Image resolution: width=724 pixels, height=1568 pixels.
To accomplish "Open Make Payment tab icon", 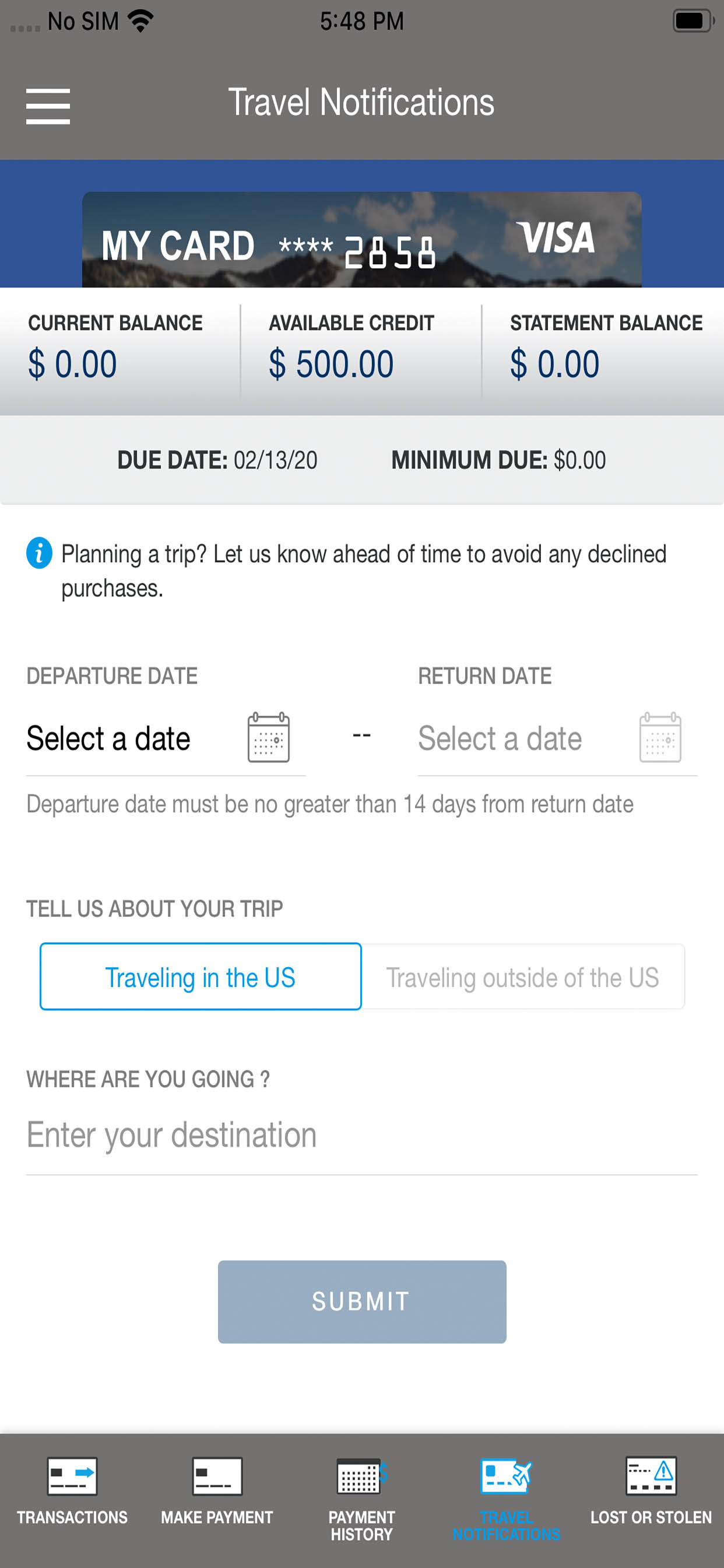I will click(x=217, y=1475).
